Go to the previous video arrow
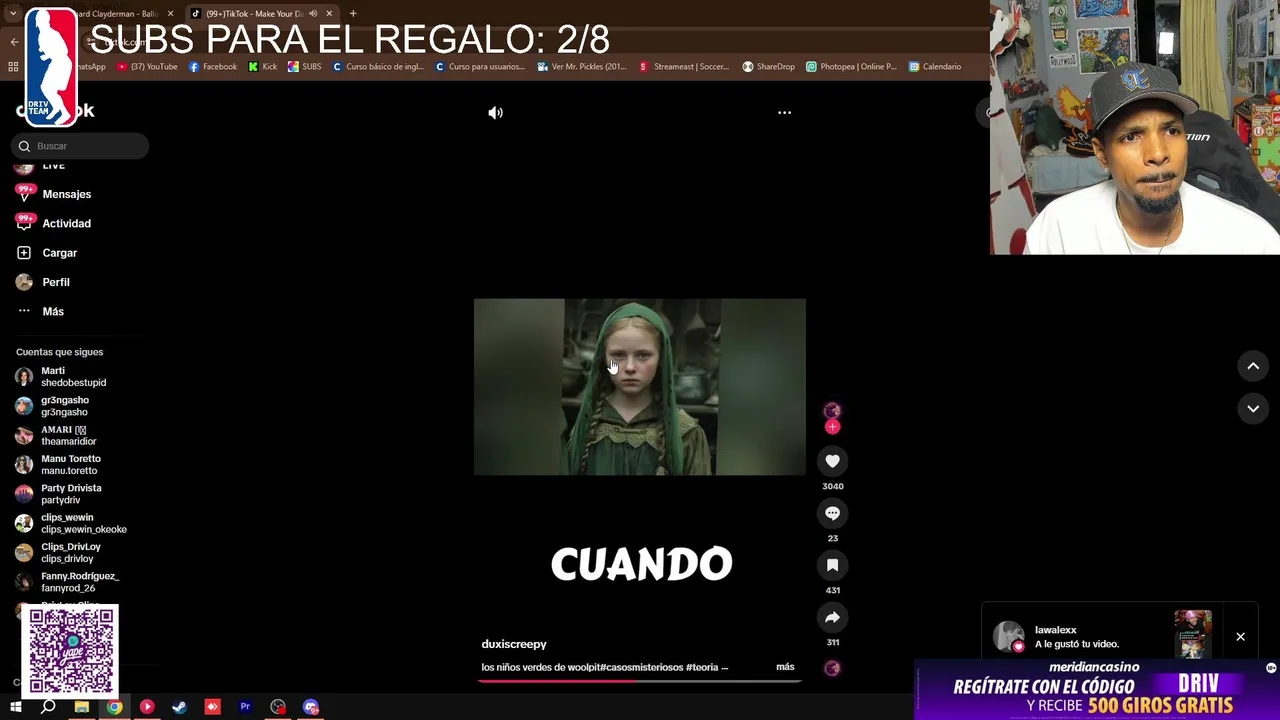Image resolution: width=1280 pixels, height=720 pixels. click(x=1253, y=367)
